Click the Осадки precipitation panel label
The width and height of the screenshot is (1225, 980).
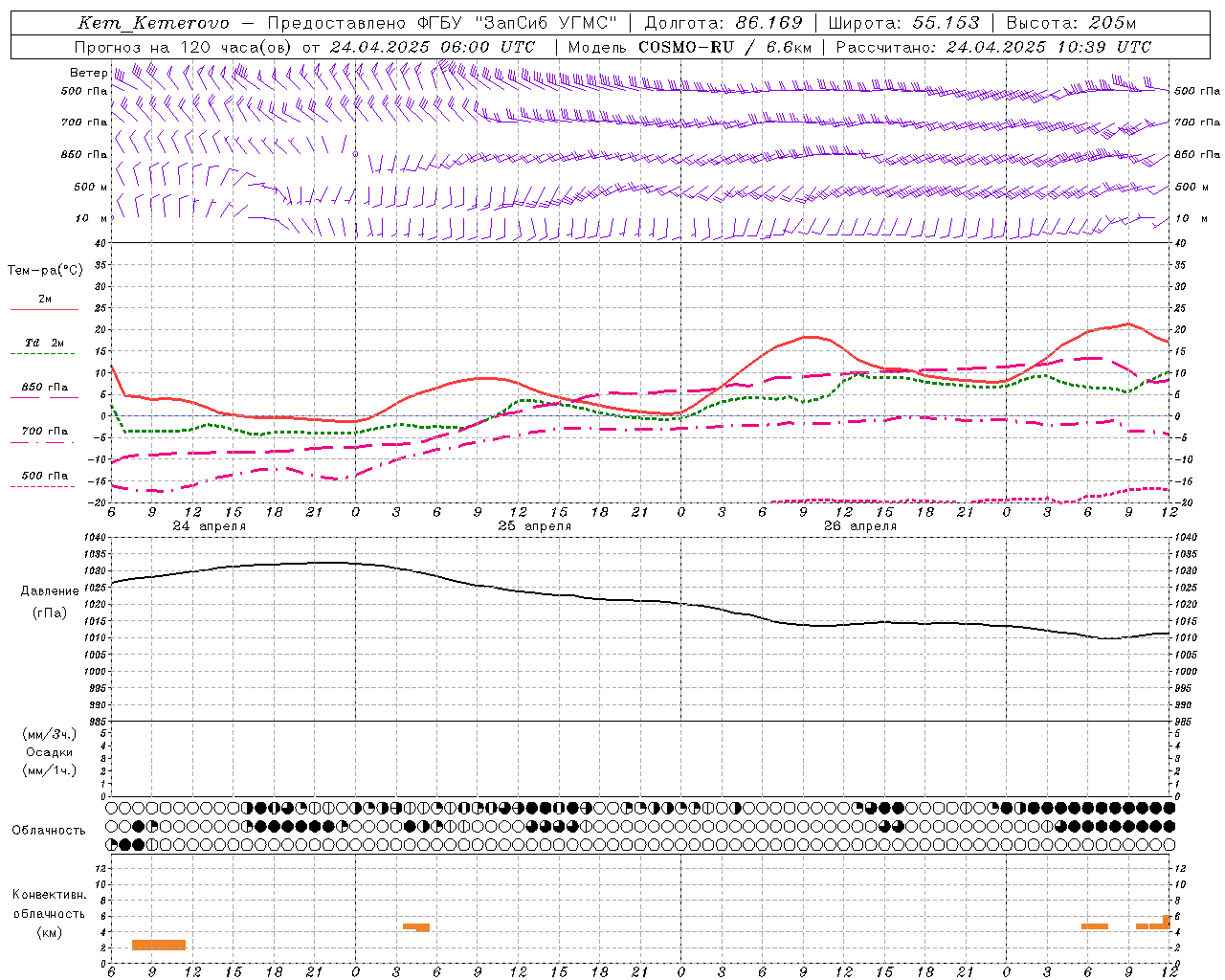coord(50,752)
